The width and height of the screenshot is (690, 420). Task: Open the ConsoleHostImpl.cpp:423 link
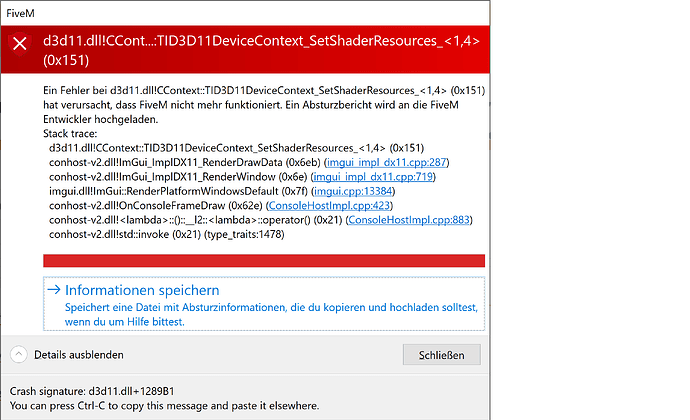point(329,206)
